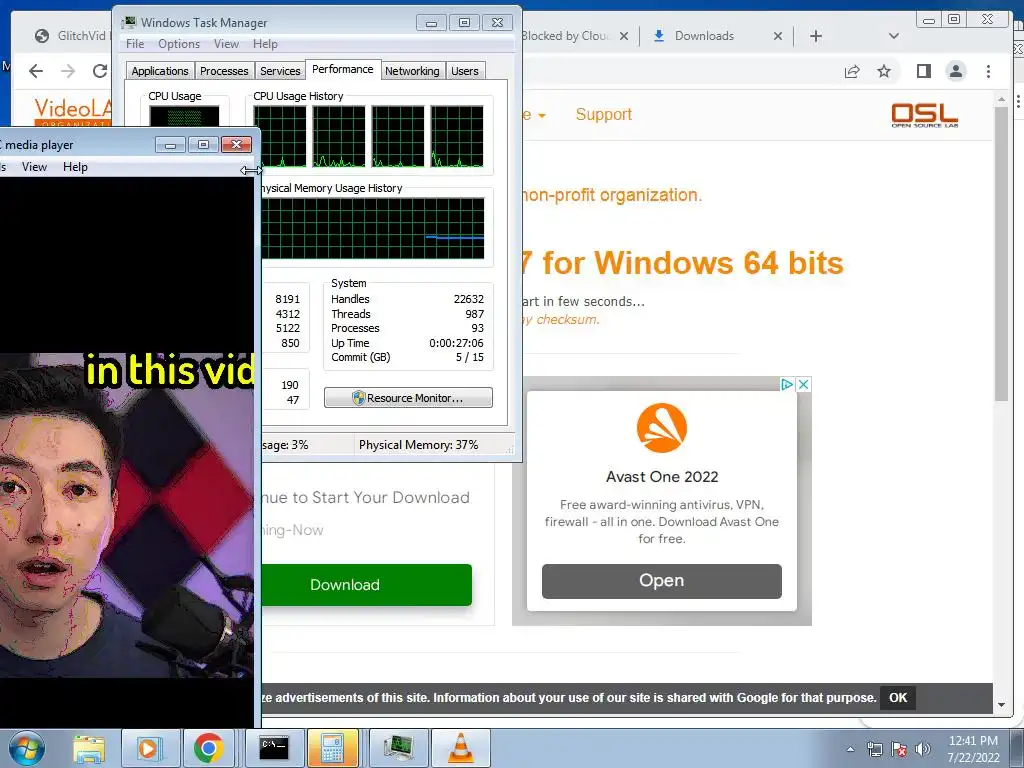Switch to the GlitchVid tab in Chrome

point(72,36)
